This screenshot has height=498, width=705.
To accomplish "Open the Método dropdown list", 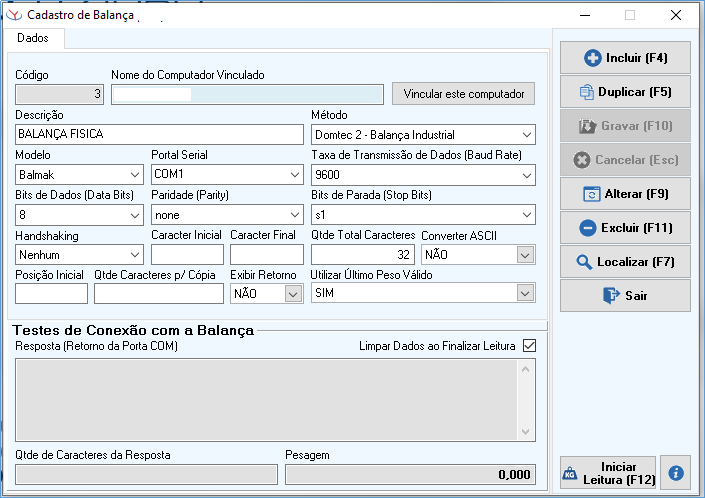I will point(526,135).
